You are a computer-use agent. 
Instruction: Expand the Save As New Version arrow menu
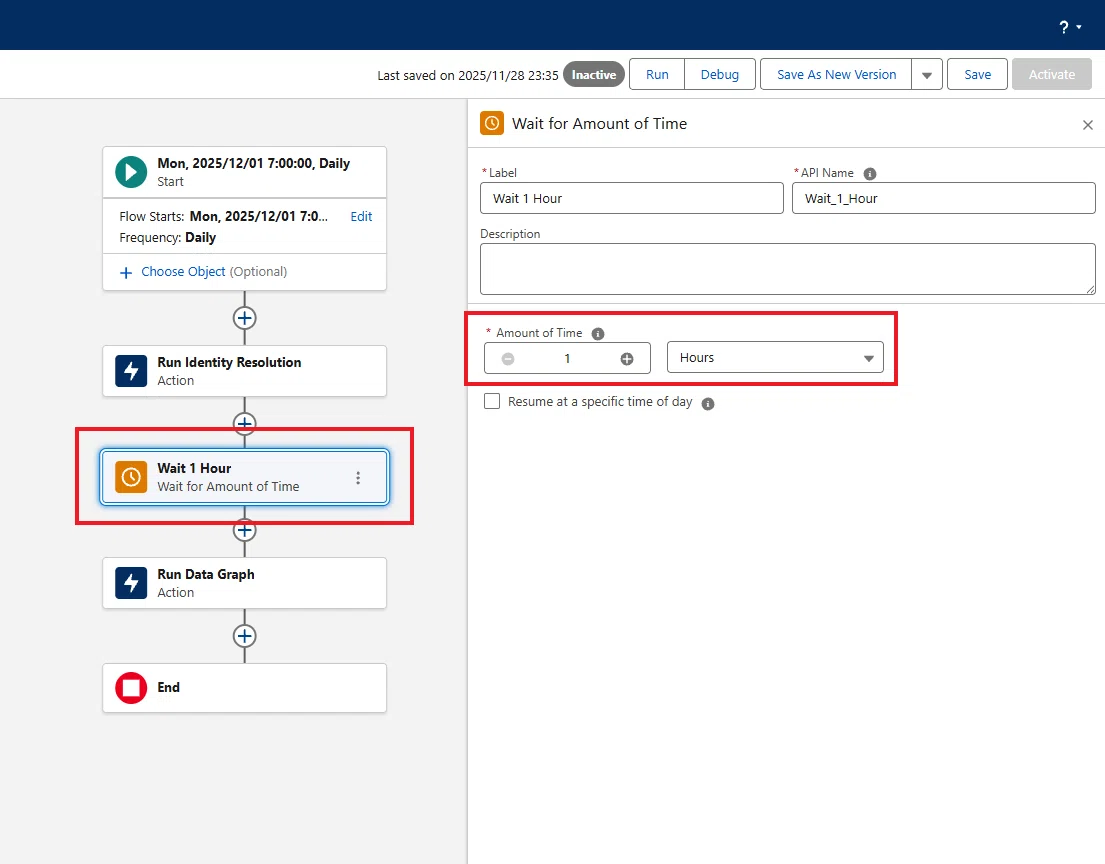click(x=927, y=75)
